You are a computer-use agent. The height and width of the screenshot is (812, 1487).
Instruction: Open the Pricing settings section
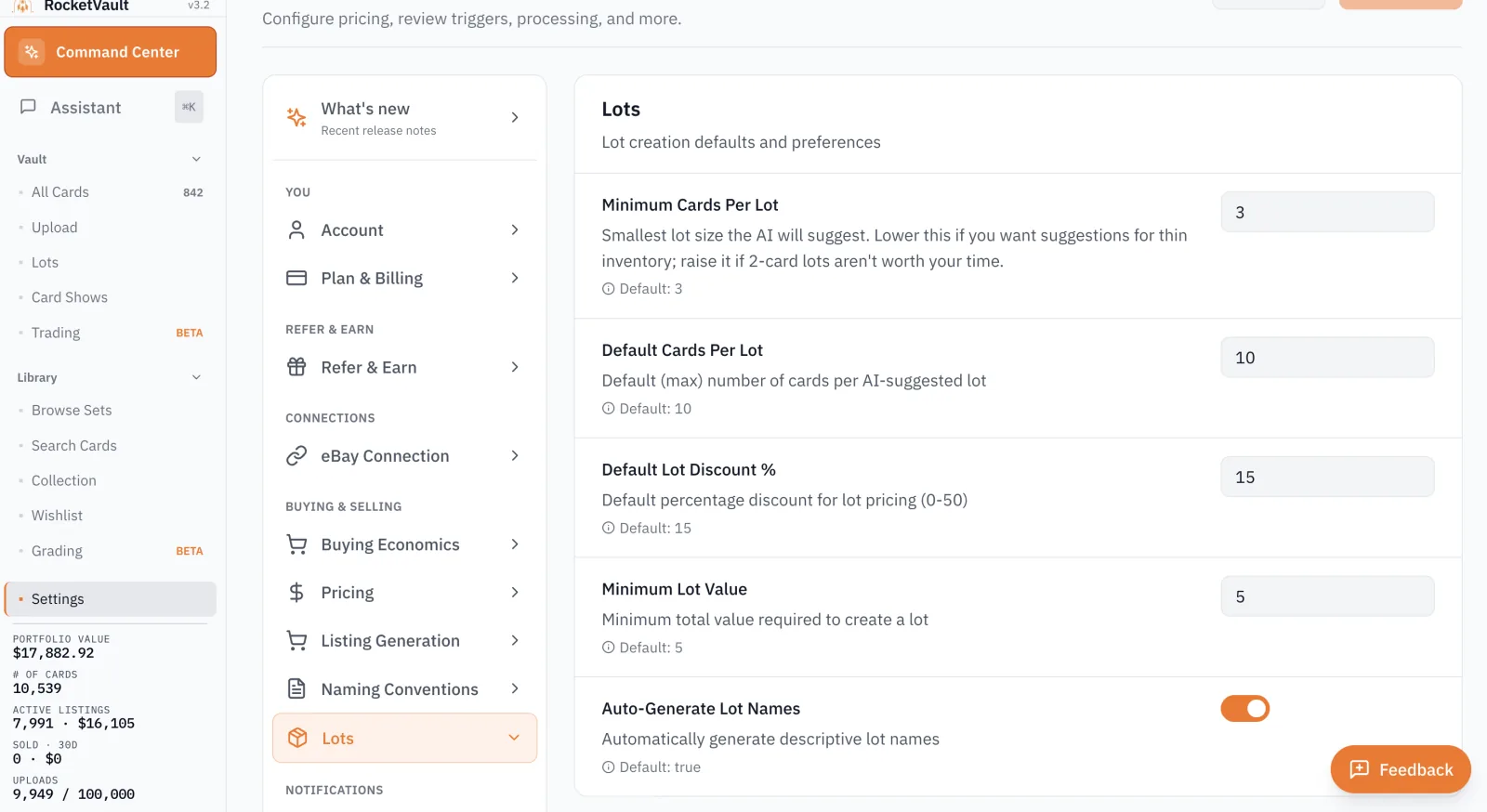point(404,593)
